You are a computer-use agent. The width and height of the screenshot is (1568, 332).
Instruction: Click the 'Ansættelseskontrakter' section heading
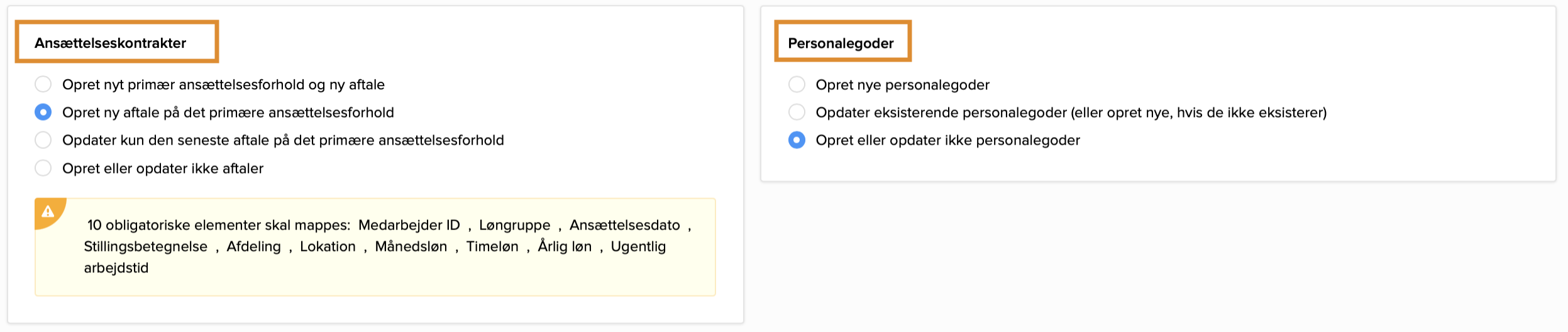[110, 43]
